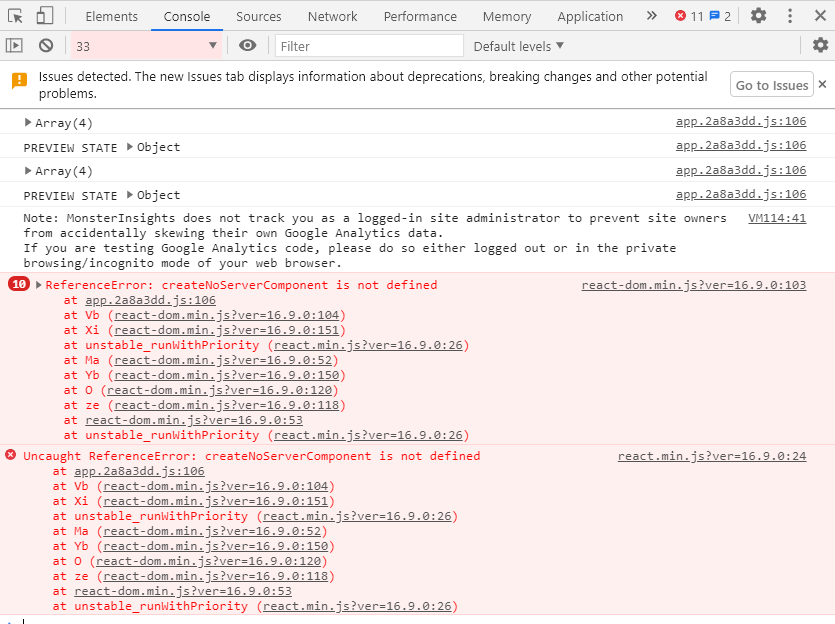Open DevTools main settings gear
This screenshot has width=835, height=624.
[759, 16]
